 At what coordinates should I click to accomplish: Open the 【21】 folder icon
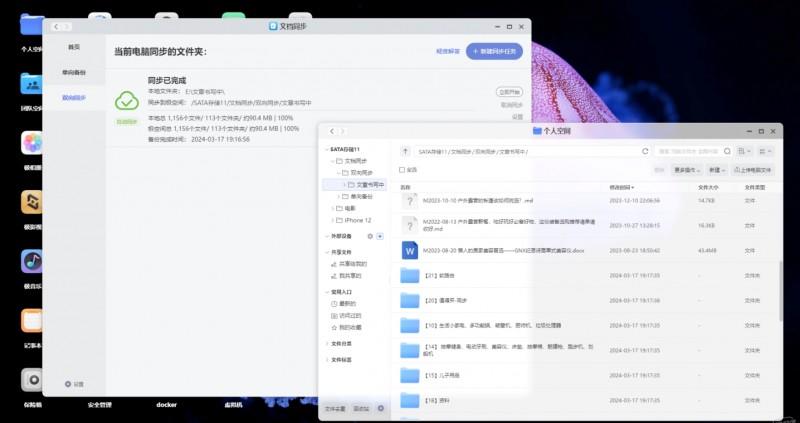[x=410, y=276]
